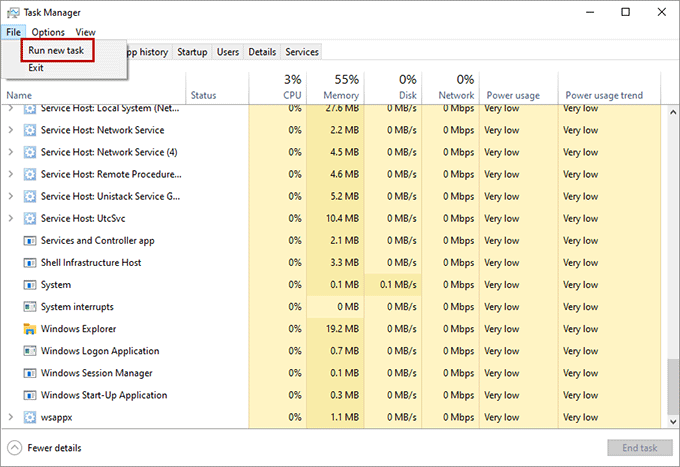Sort by the Status column header
This screenshot has width=680, height=467.
point(217,88)
